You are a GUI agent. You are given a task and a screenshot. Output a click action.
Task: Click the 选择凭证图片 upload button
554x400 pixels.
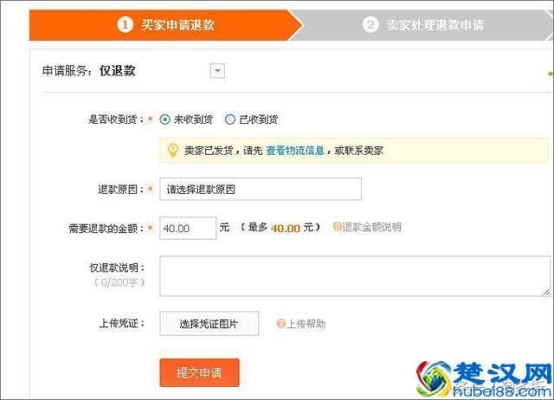[209, 323]
